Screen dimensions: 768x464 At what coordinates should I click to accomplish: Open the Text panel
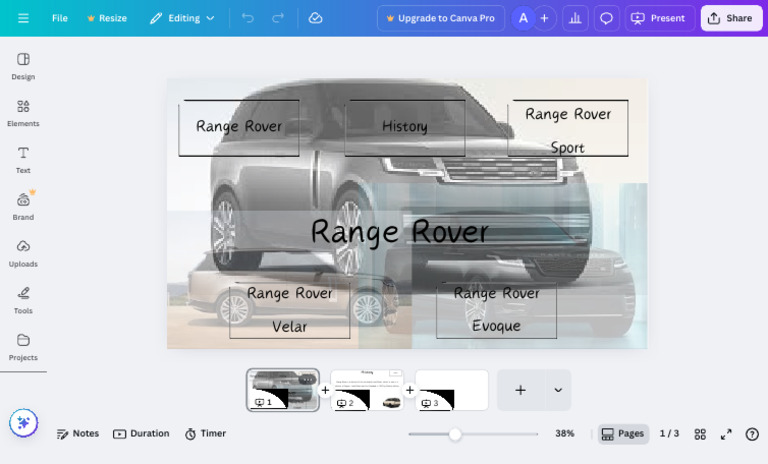point(23,160)
